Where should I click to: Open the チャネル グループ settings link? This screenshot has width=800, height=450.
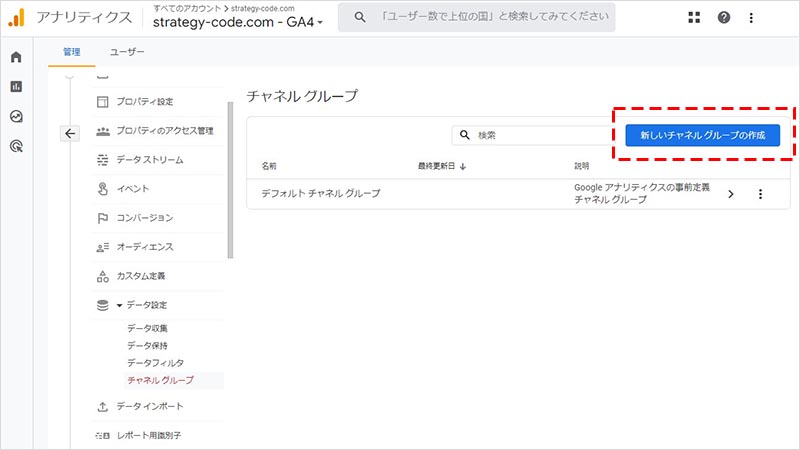coord(160,380)
